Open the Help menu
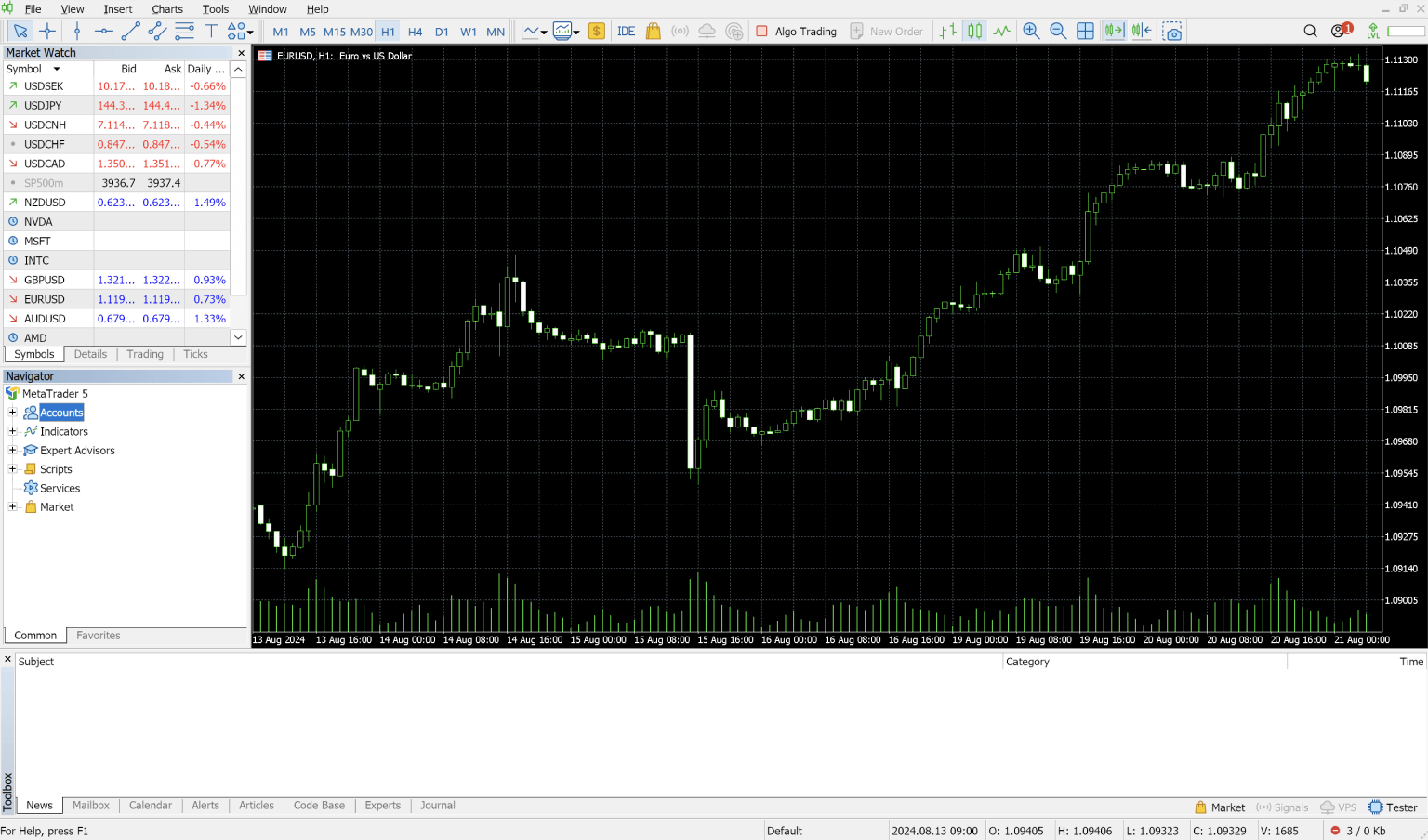 point(318,9)
